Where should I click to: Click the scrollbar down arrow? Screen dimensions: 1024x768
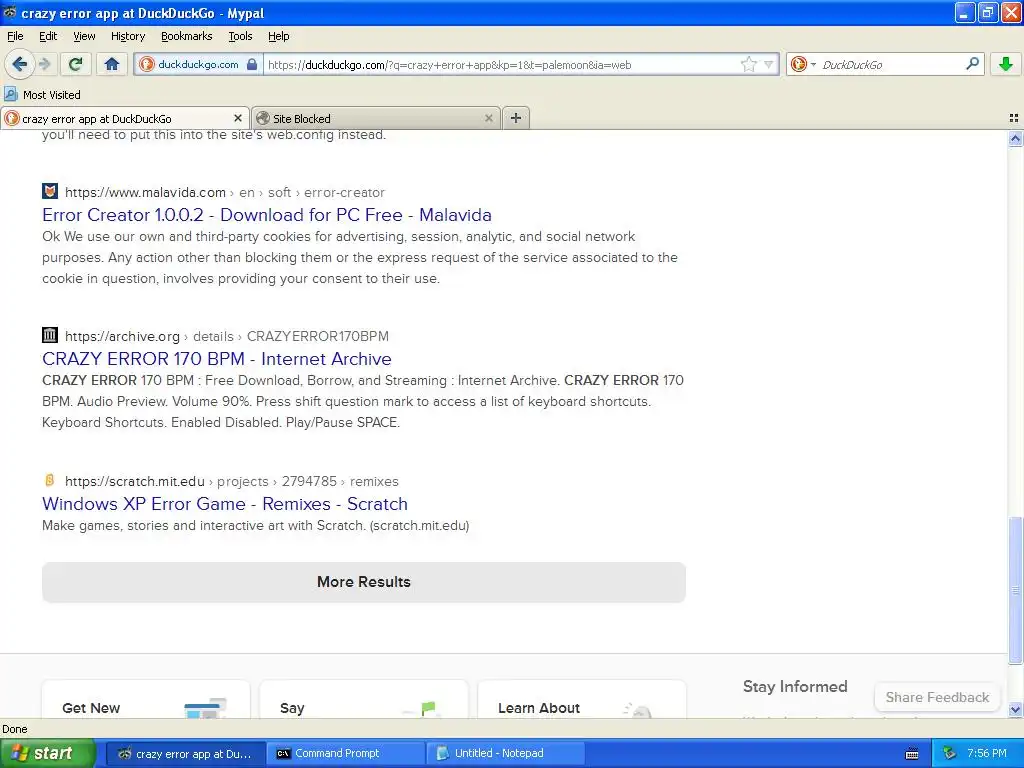pyautogui.click(x=1015, y=709)
